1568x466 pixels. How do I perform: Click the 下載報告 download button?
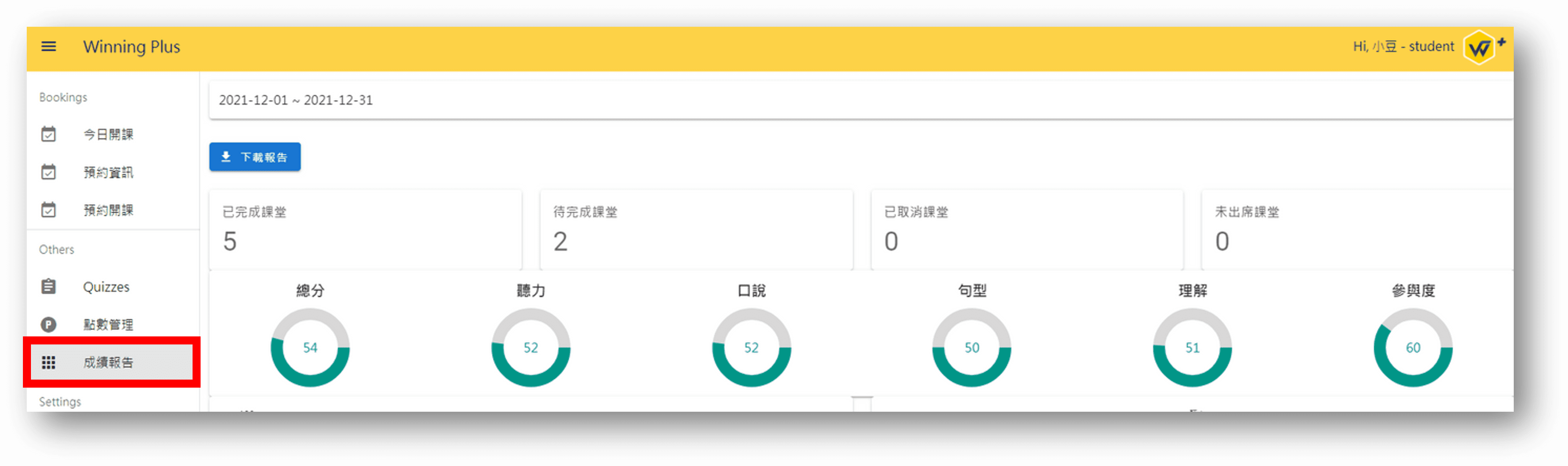click(x=255, y=157)
